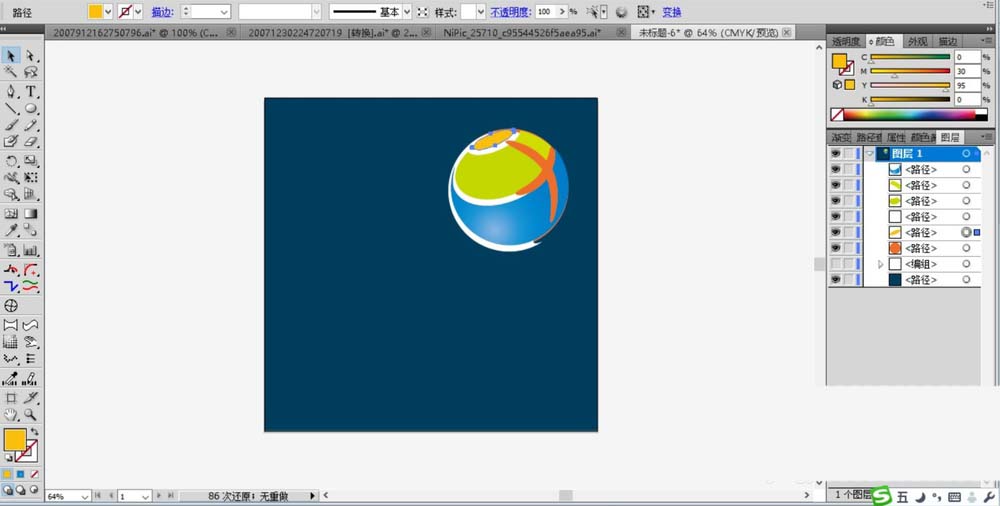The image size is (1000, 506).
Task: Select the Pen tool
Action: 11,92
